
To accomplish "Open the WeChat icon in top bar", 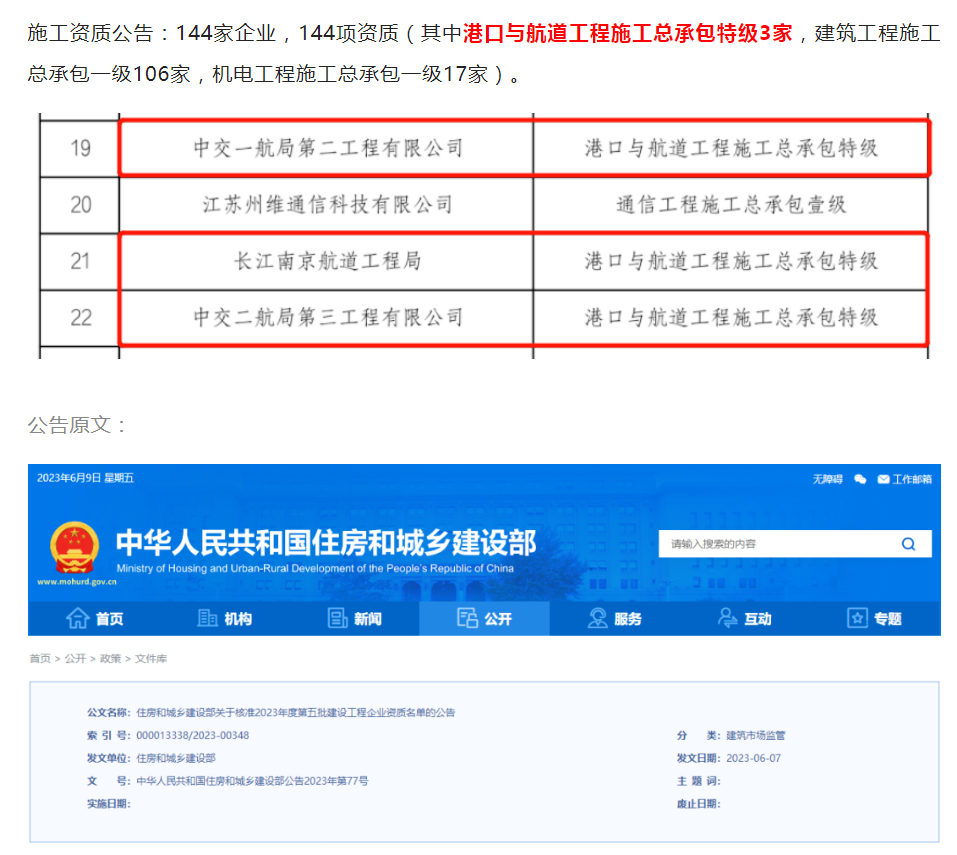I will pyautogui.click(x=860, y=479).
